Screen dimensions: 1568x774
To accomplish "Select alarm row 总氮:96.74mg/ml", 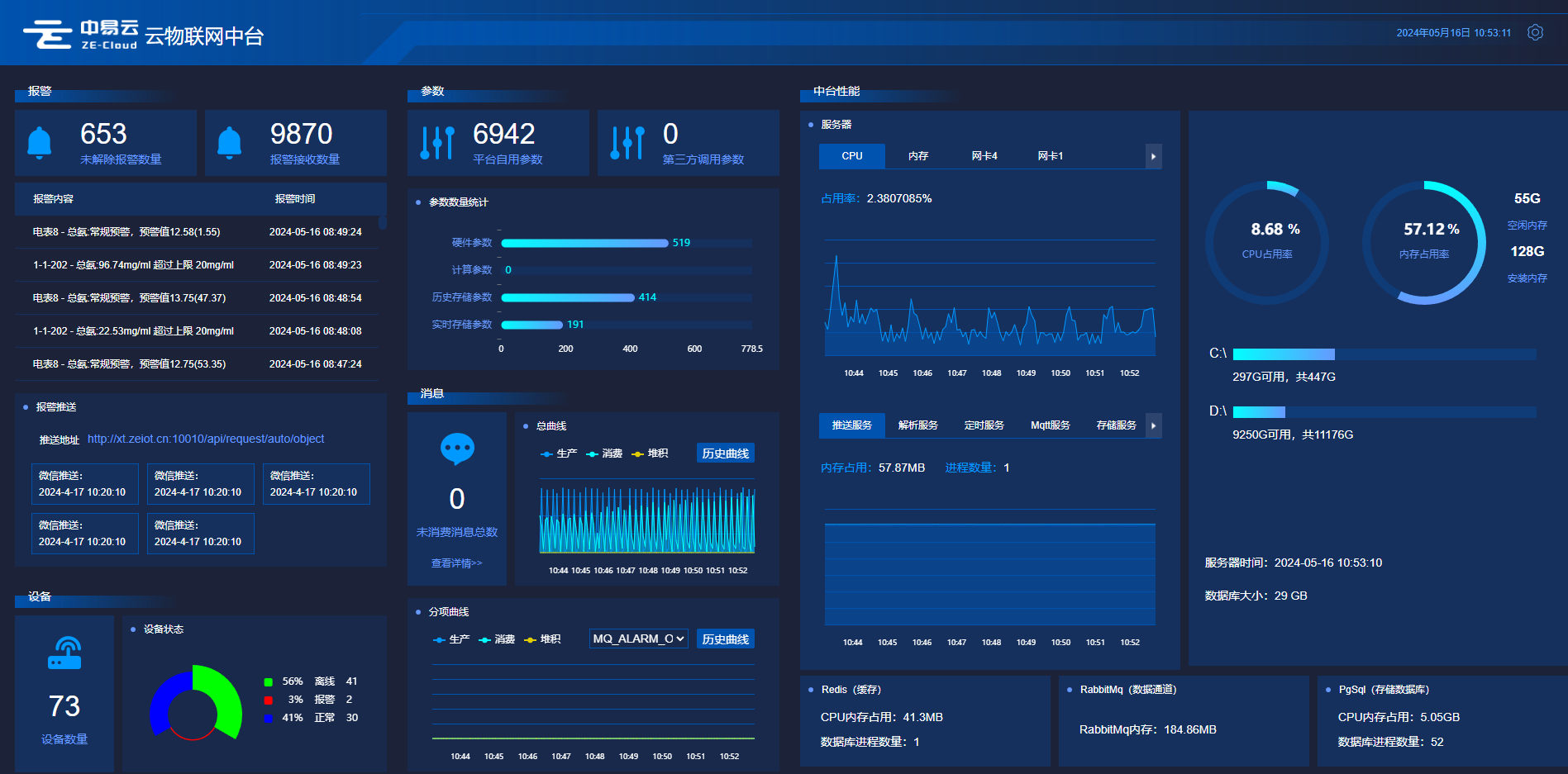I will (197, 265).
